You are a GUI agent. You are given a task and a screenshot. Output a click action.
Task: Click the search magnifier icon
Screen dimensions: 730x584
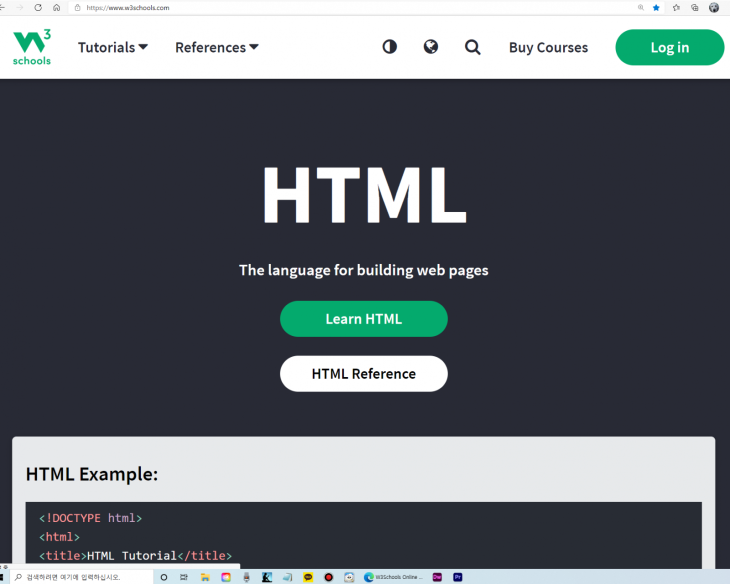point(473,47)
